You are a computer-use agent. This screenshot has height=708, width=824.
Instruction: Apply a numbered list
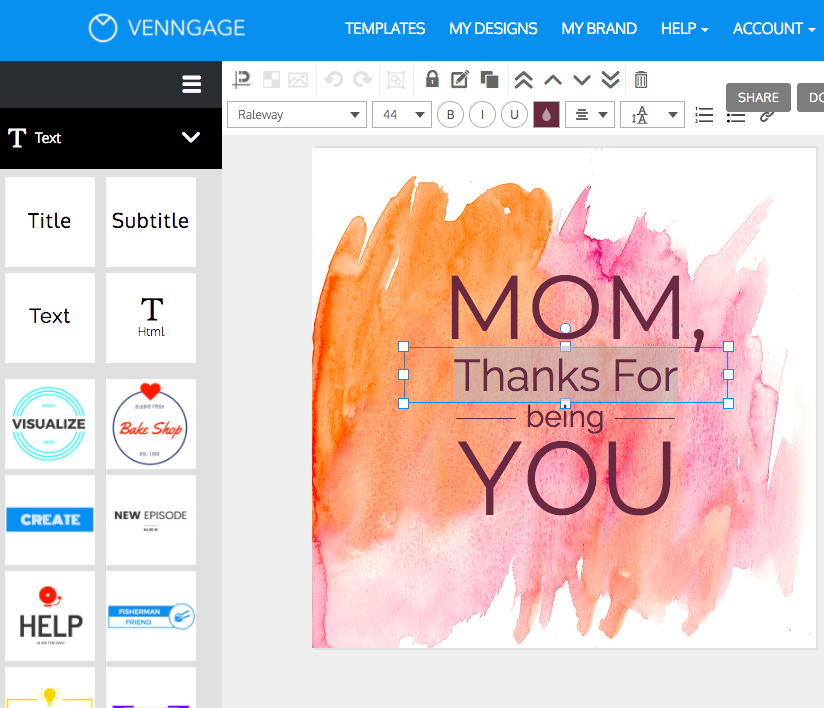point(704,115)
